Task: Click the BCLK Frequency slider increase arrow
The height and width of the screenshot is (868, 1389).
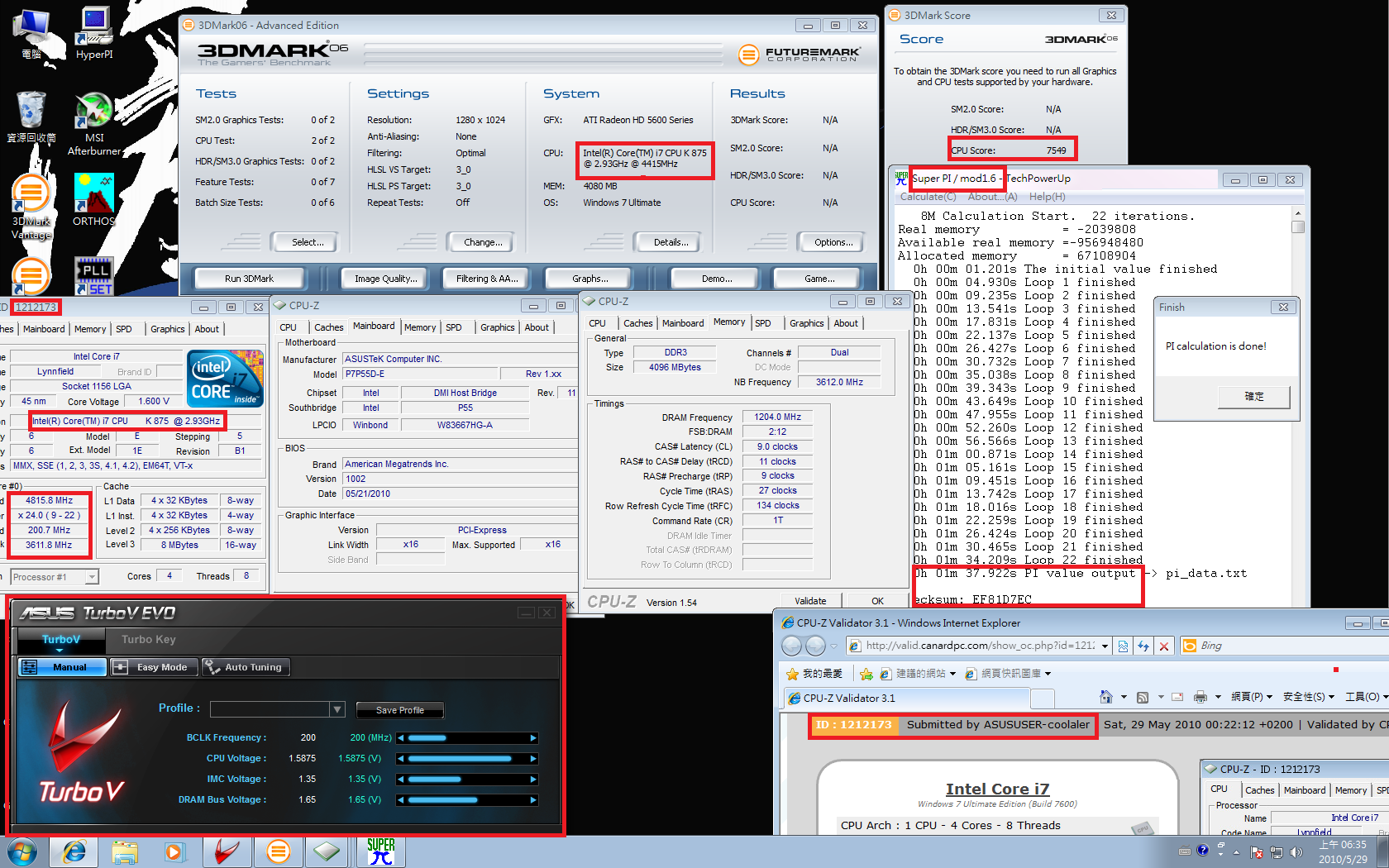Action: [533, 738]
